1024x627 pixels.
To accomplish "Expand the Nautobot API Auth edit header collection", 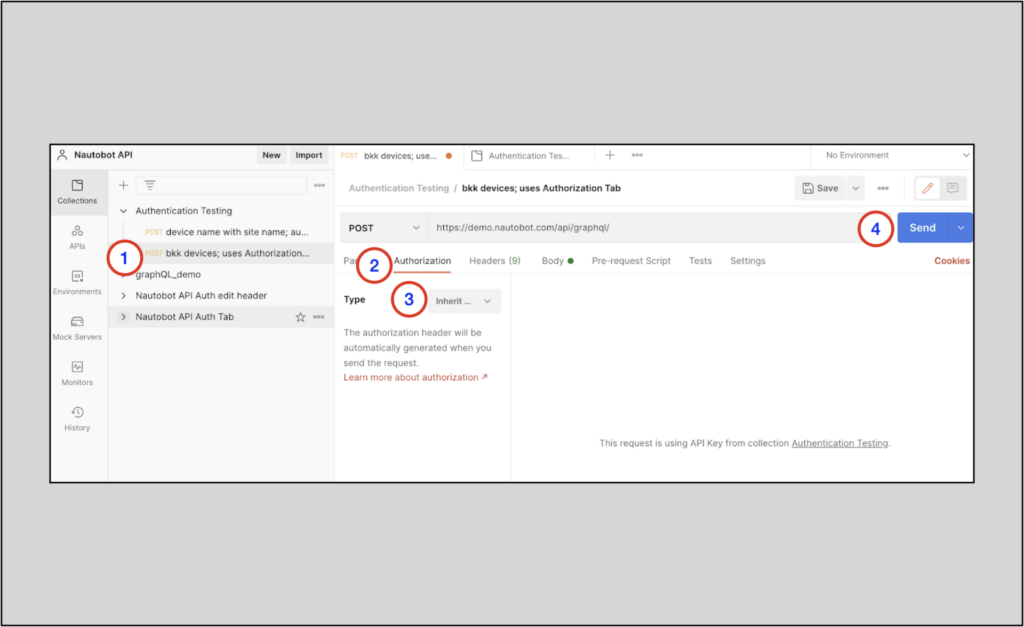I will pos(123,296).
